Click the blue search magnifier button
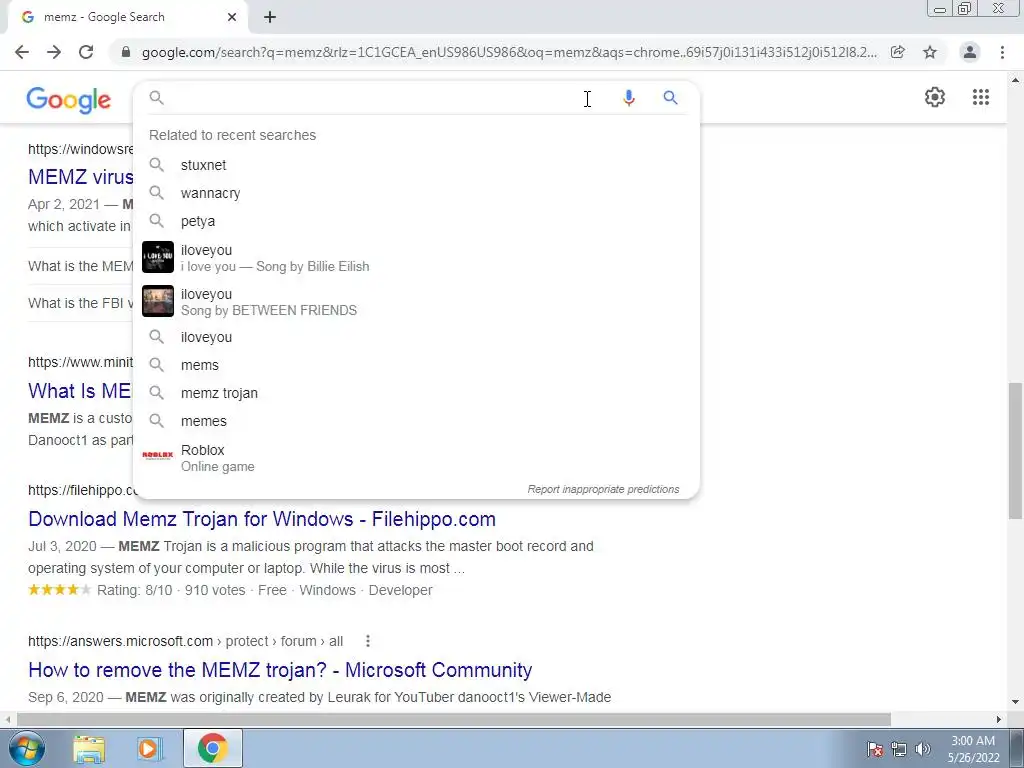 [x=670, y=98]
